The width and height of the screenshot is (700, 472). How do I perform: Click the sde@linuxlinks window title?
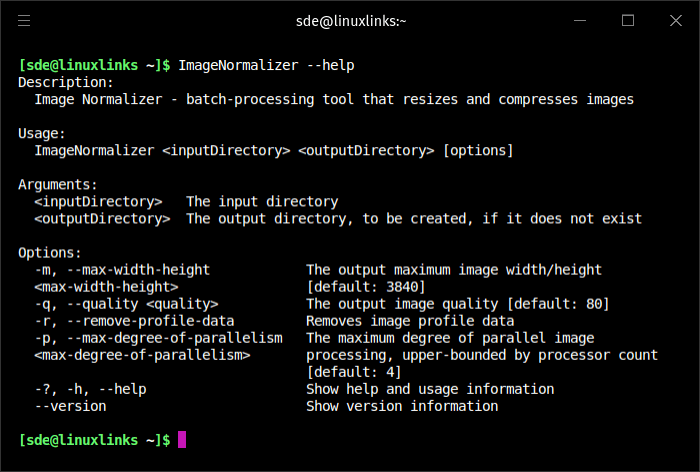[349, 20]
